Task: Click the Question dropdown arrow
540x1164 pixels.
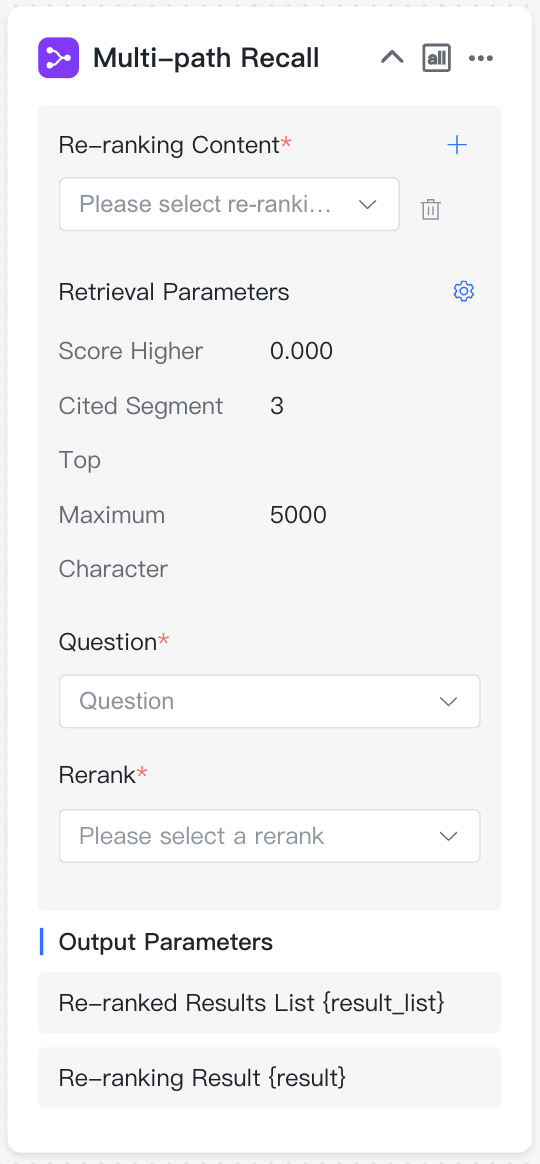Action: [449, 702]
